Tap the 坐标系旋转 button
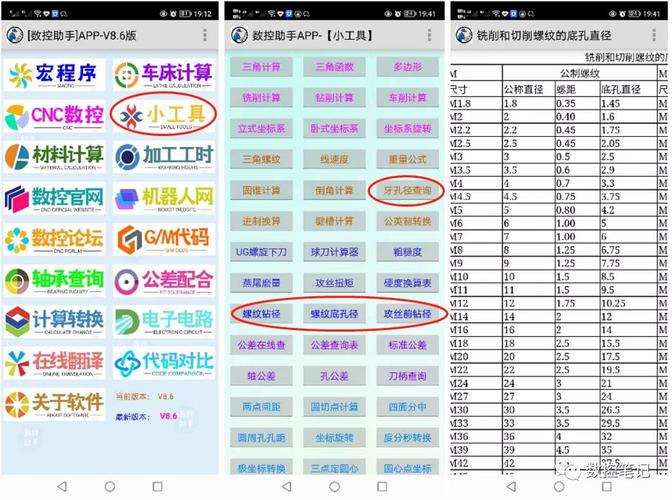This screenshot has height=500, width=672. coord(408,129)
